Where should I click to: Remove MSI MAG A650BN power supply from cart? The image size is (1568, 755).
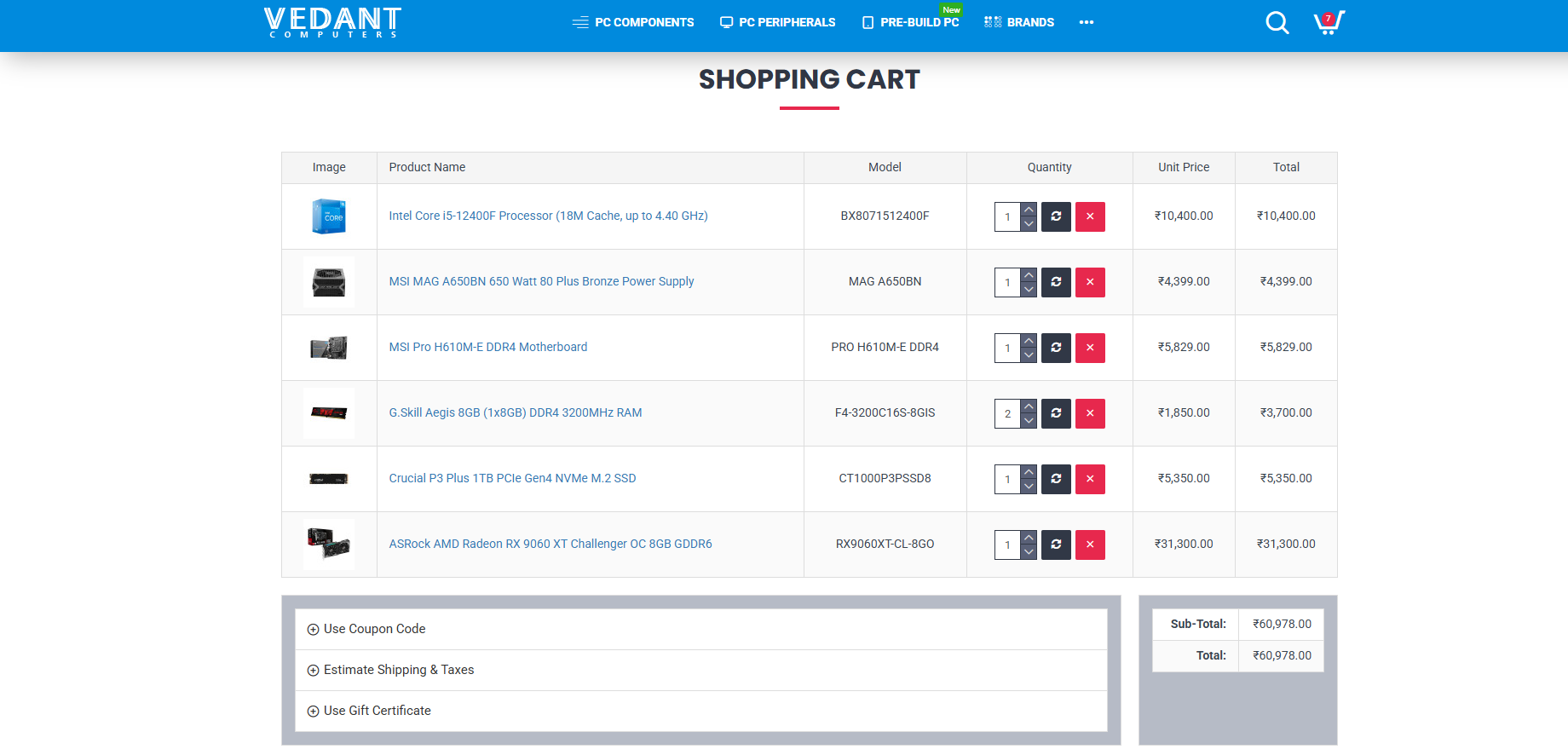coord(1090,282)
